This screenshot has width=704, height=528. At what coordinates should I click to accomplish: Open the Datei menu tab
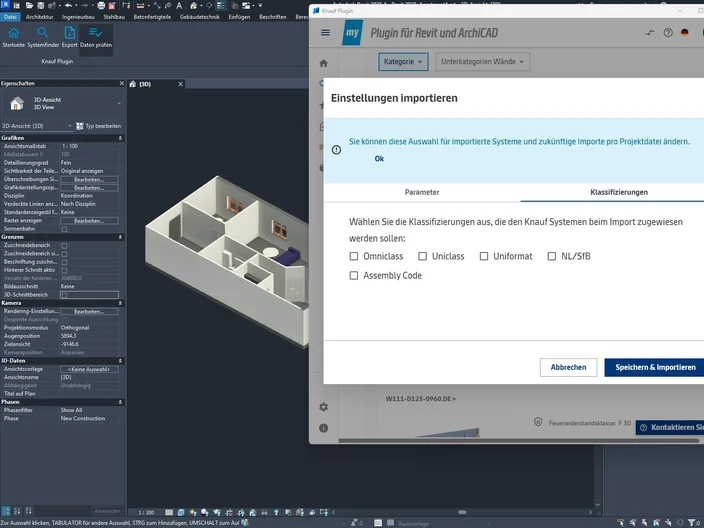click(10, 17)
